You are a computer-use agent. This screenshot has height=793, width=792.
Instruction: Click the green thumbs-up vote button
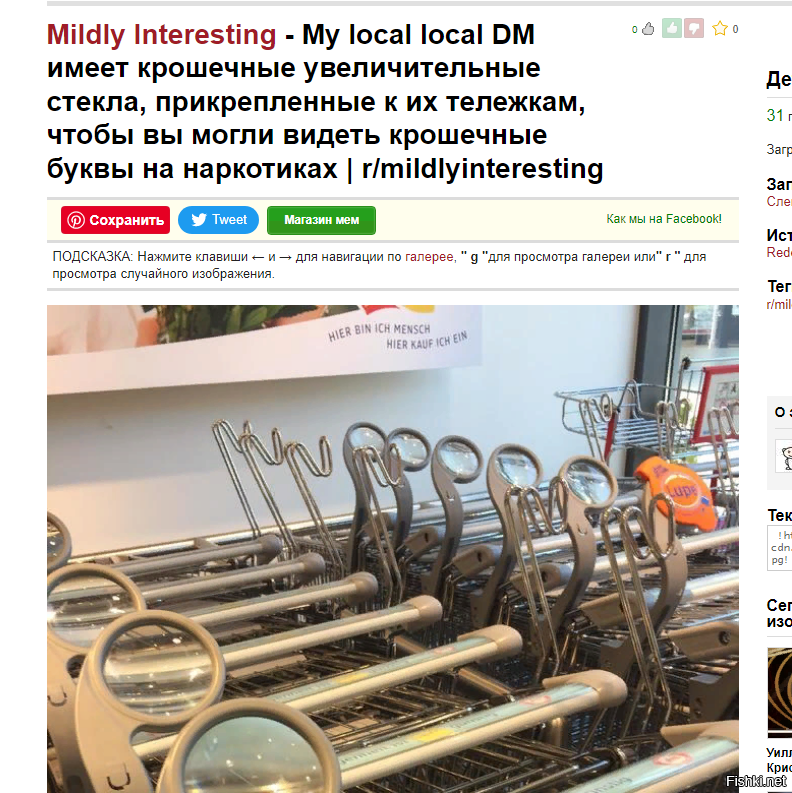[x=672, y=28]
